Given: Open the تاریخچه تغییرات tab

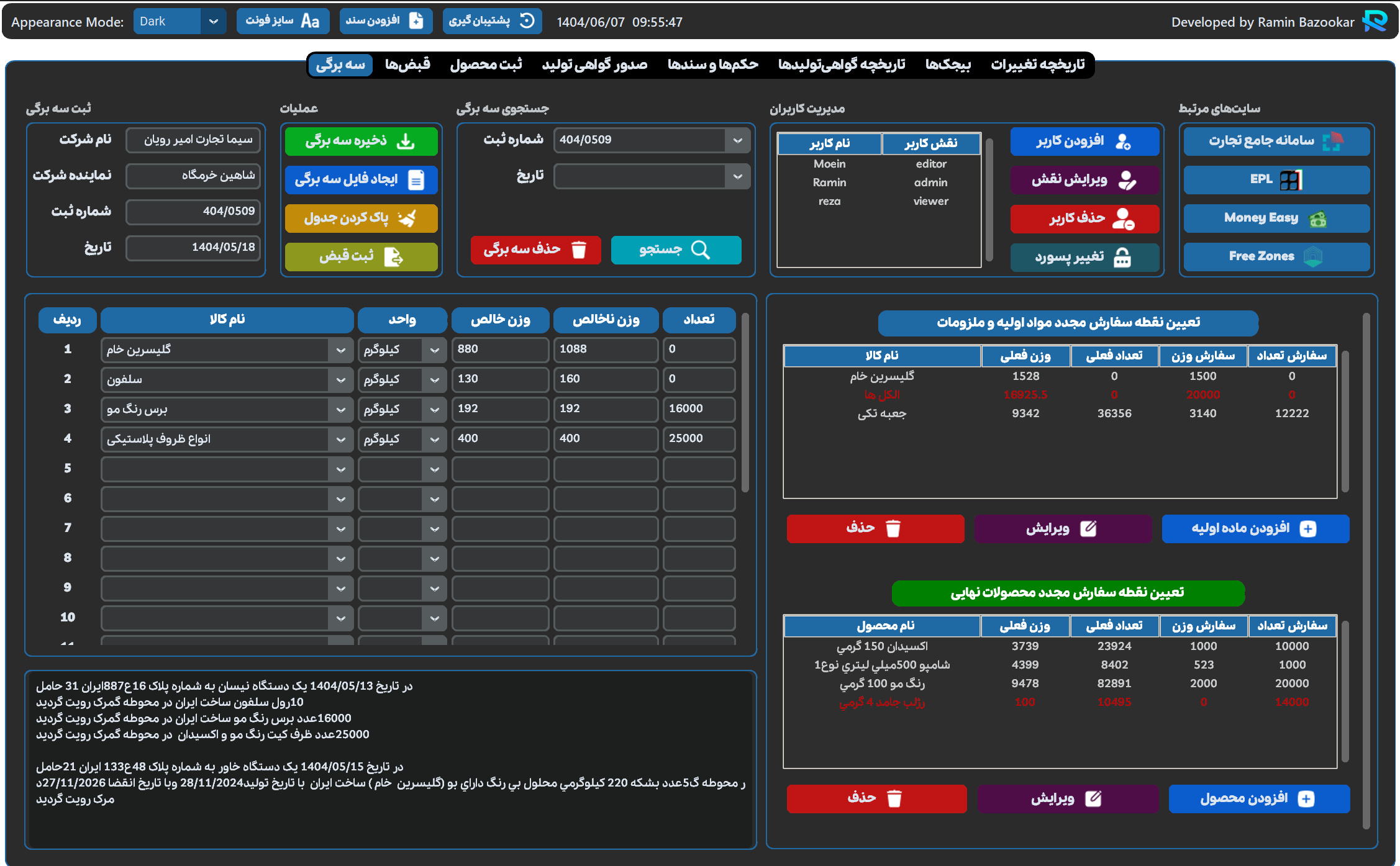Looking at the screenshot, I should pyautogui.click(x=1037, y=65).
